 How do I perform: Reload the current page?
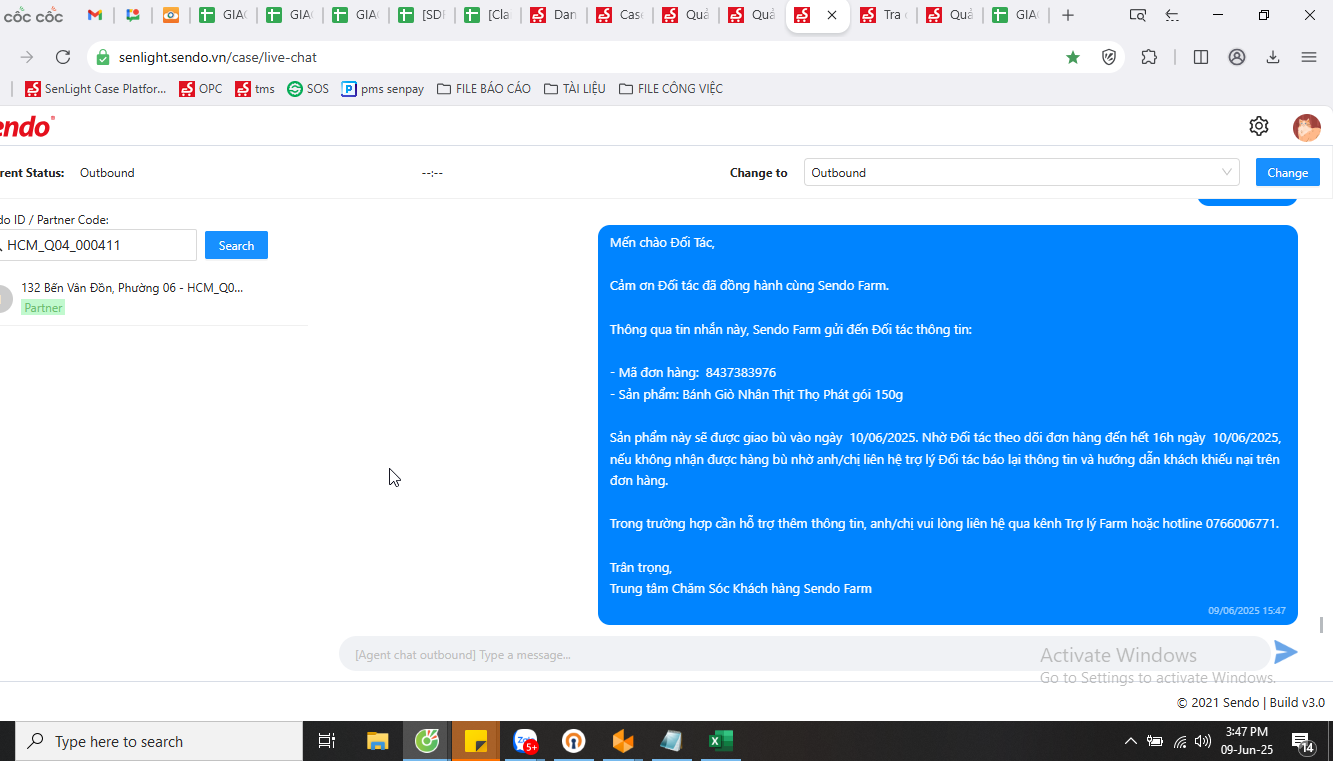[63, 57]
